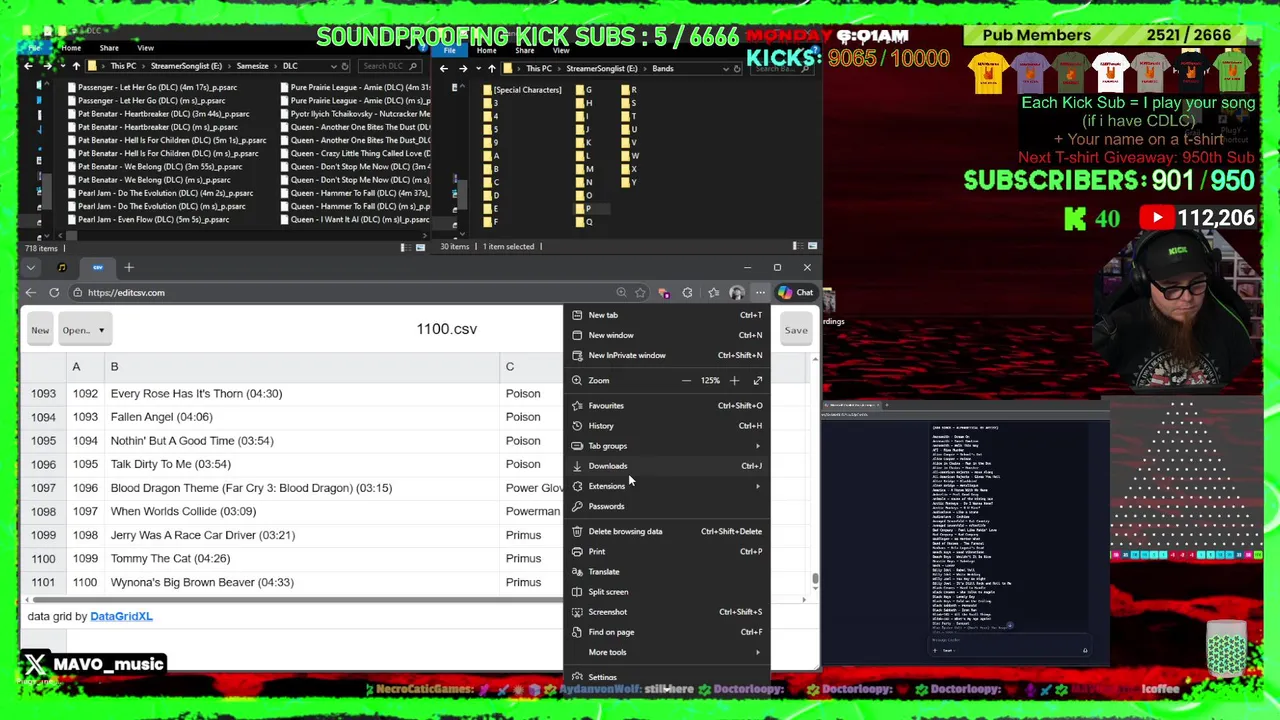1280x720 pixels.
Task: Click up arrow in DLC Explorer window
Action: [75, 66]
